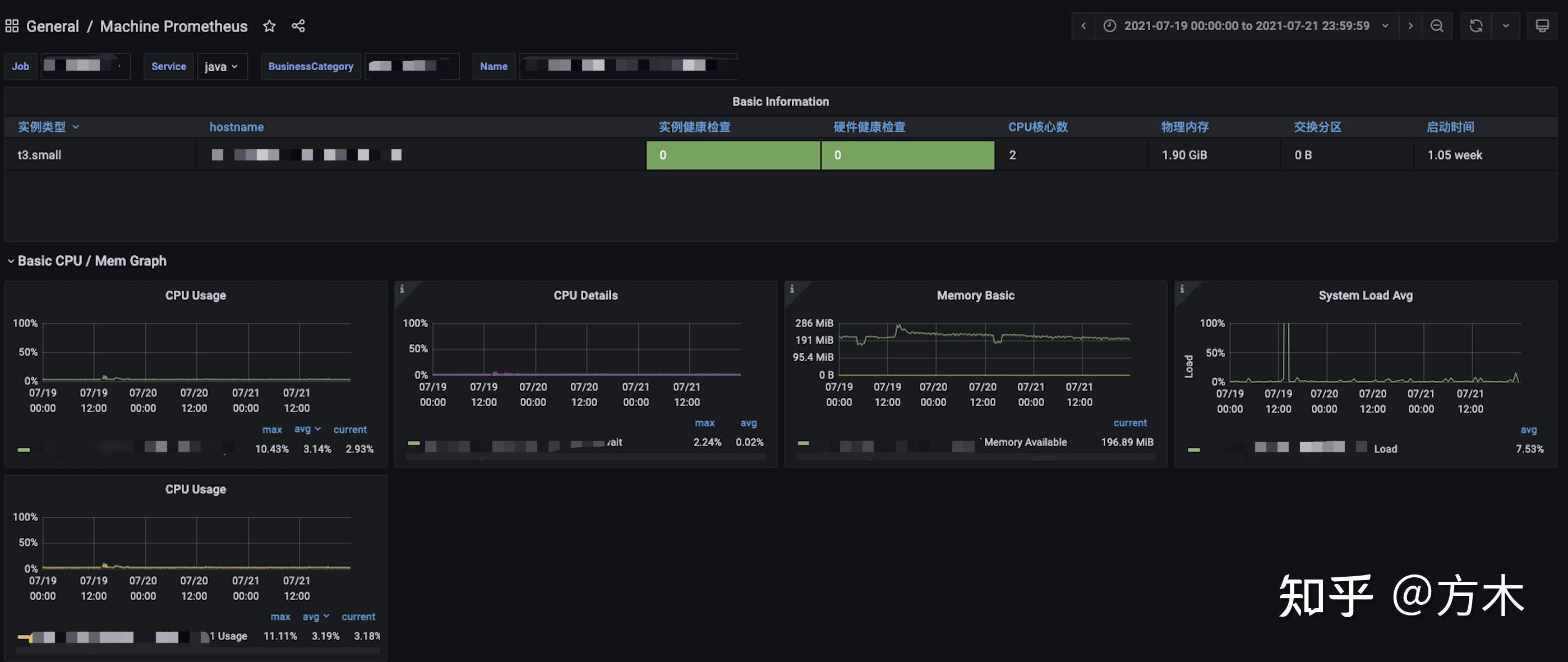The width and height of the screenshot is (1568, 662).
Task: Toggle the '1 Usage' legend series
Action: 228,636
